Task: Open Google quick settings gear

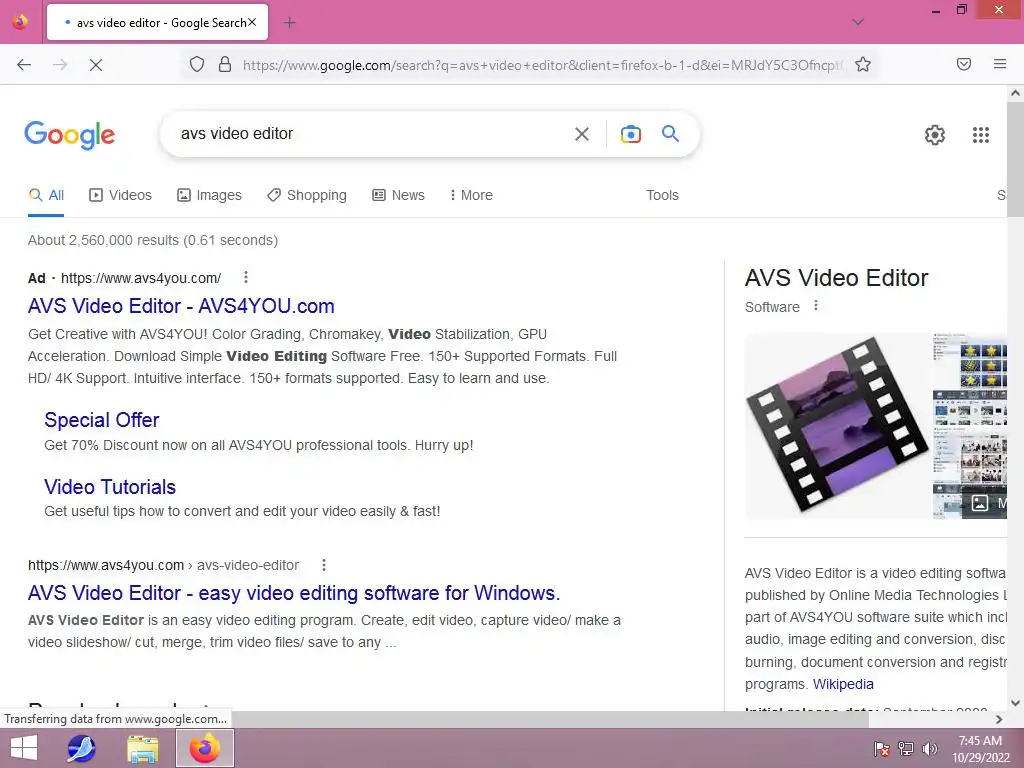Action: (935, 135)
